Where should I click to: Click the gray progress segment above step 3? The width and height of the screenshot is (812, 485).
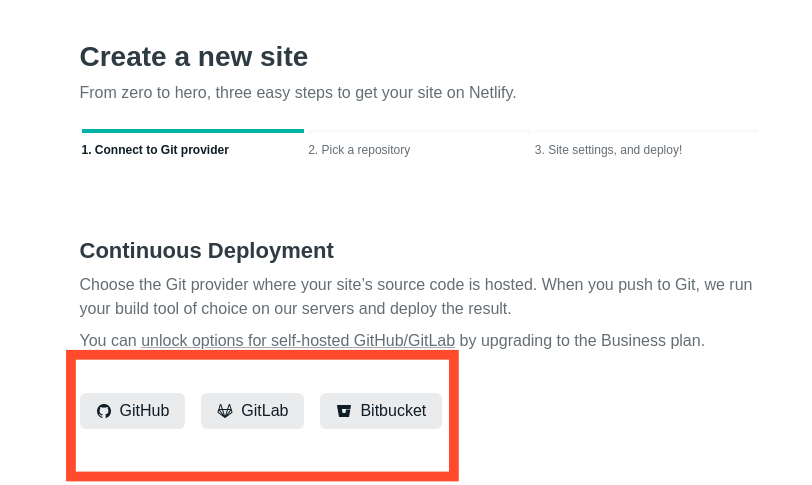(645, 130)
